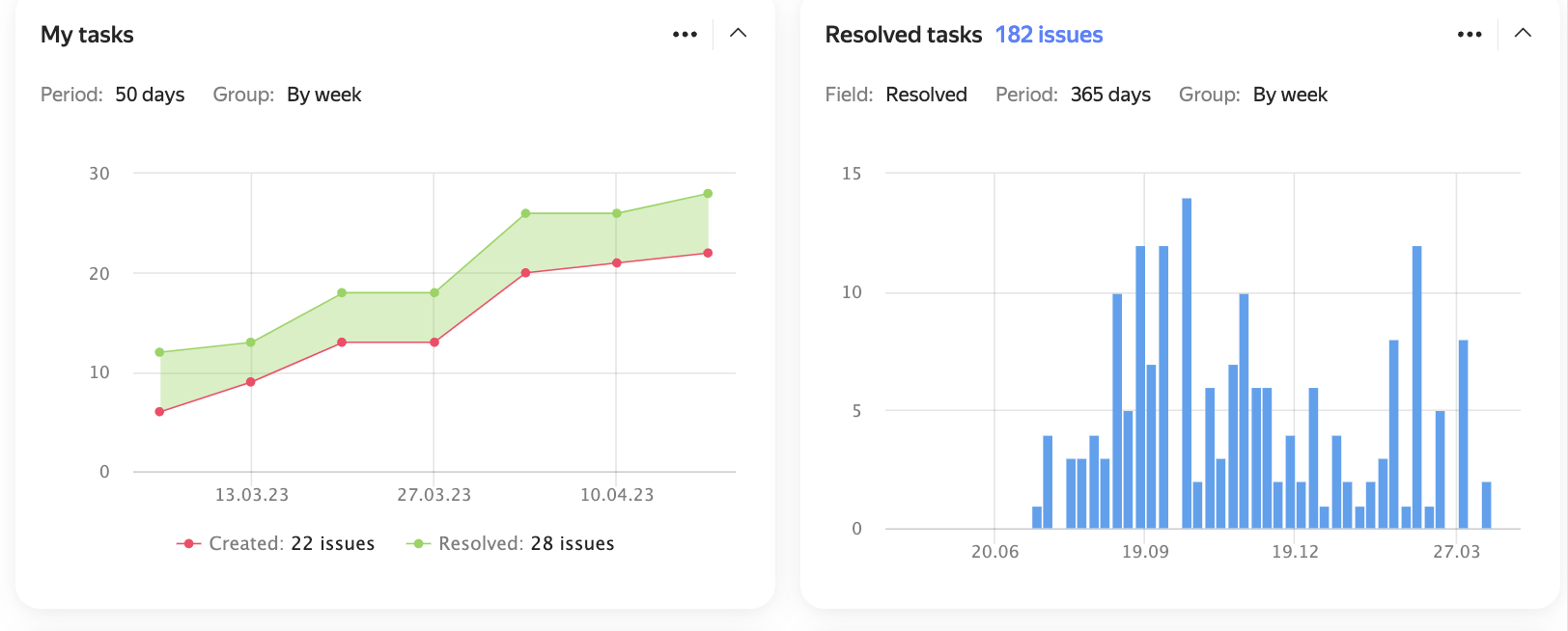Select the last green Resolved data point at 28
The image size is (1568, 631).
(708, 194)
